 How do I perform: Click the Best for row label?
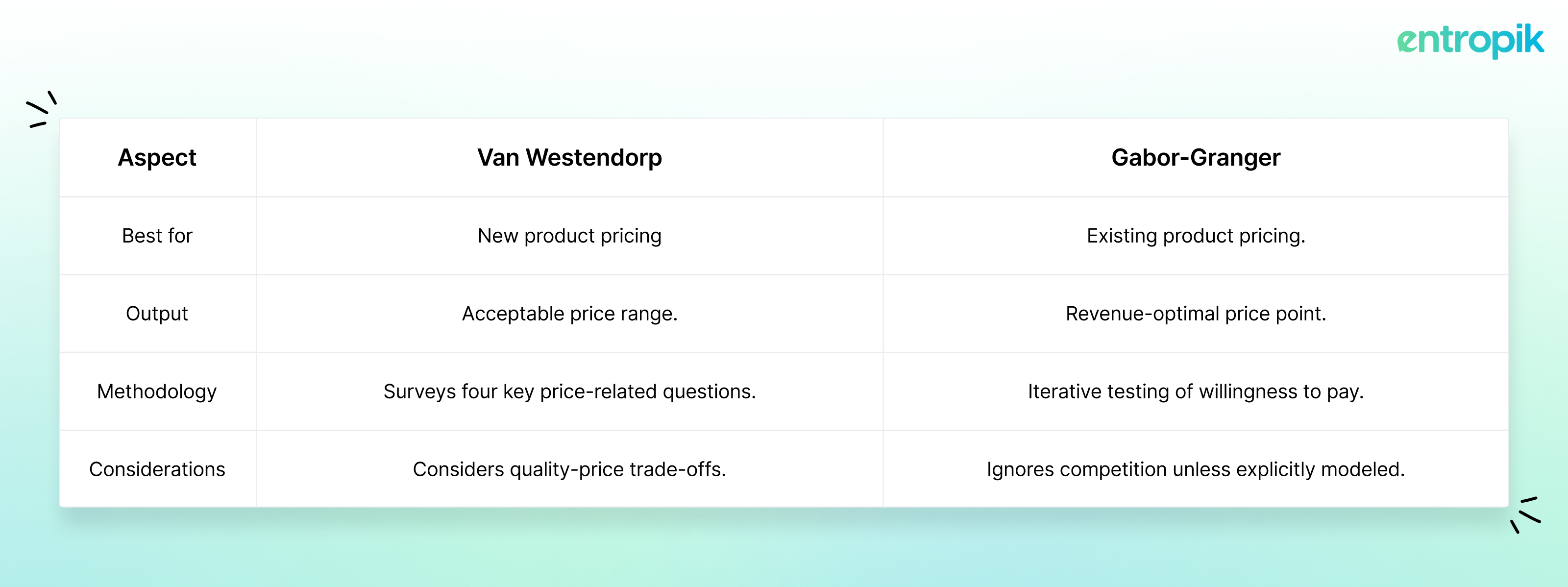click(157, 236)
